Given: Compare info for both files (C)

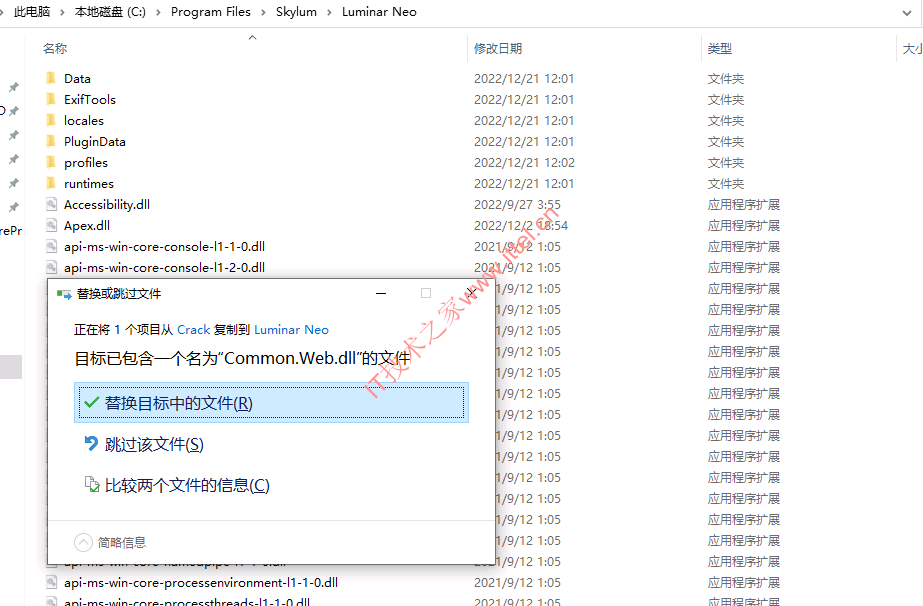Looking at the screenshot, I should coord(187,486).
